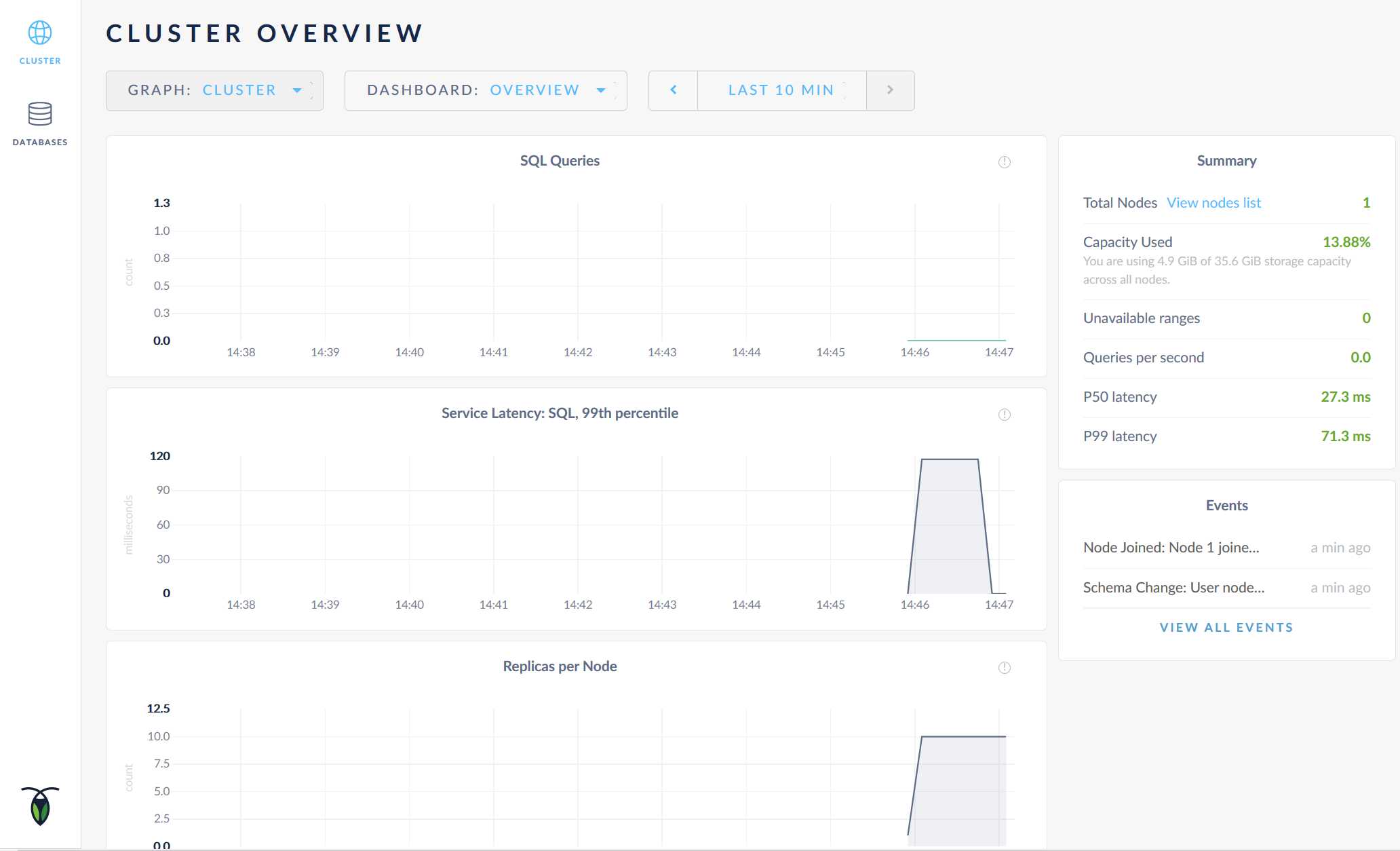
Task: Click the storage capacity description text
Action: click(x=1217, y=270)
